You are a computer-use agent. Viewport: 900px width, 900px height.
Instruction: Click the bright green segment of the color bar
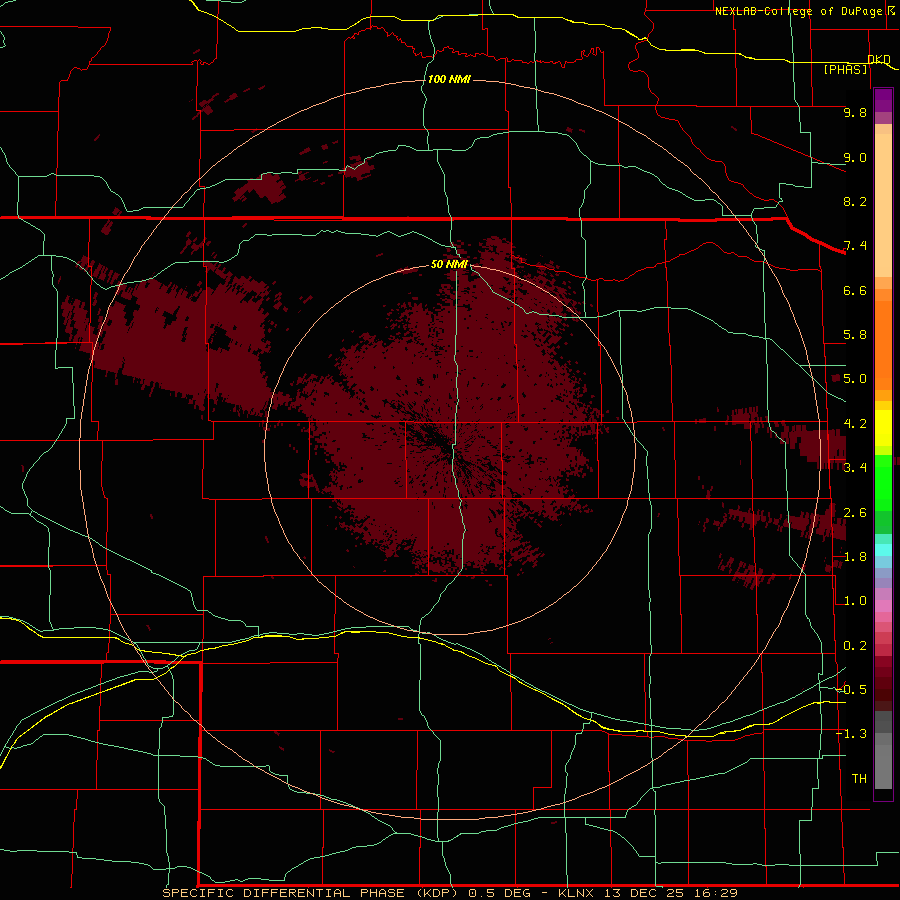[x=883, y=482]
